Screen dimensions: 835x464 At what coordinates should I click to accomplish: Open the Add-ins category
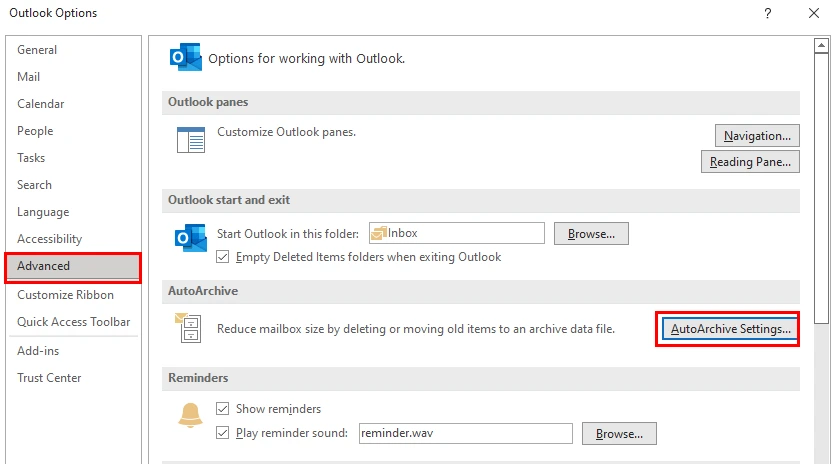pyautogui.click(x=38, y=351)
